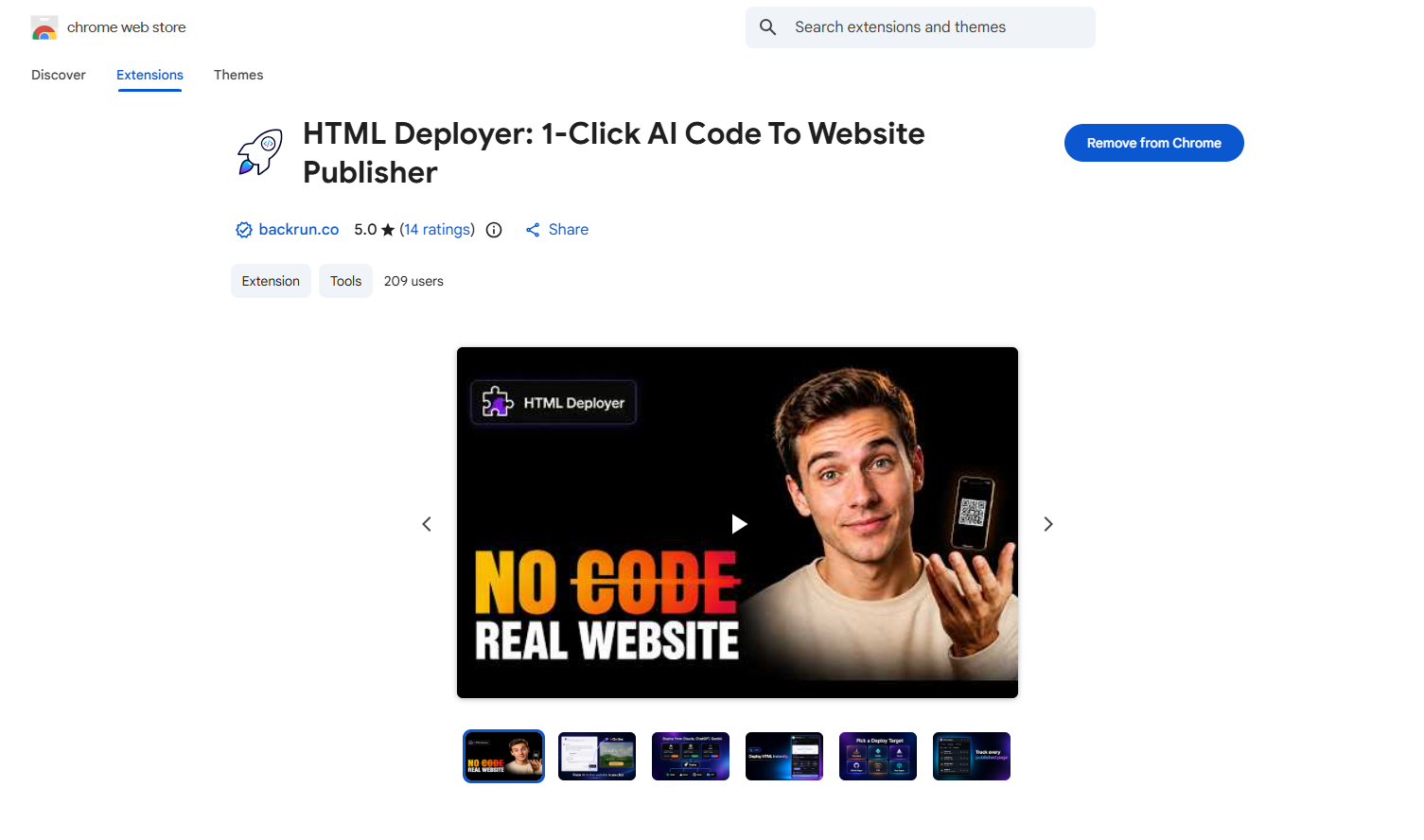
Task: Select the Track every published page thumbnail
Action: coord(972,756)
